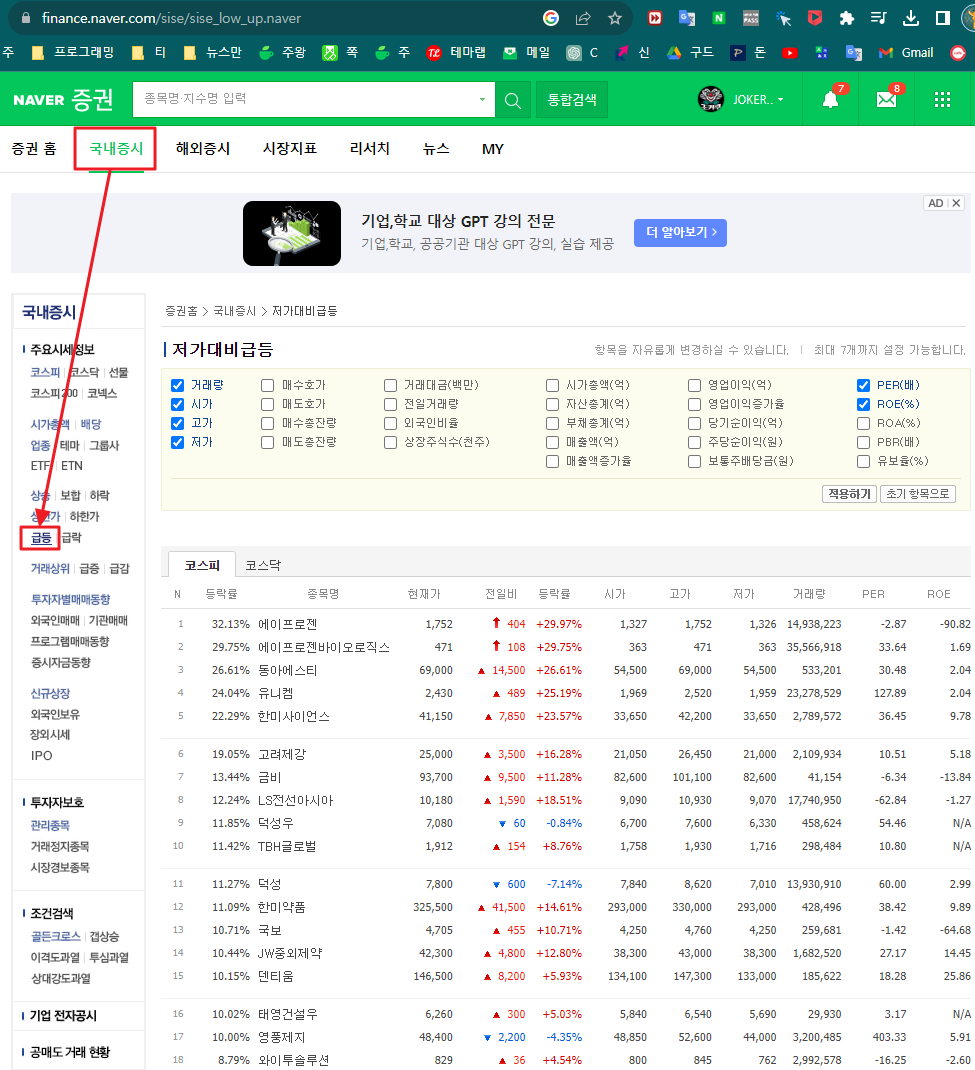The height and width of the screenshot is (1070, 975).
Task: Open the 테마랩 bookmark
Action: (456, 53)
